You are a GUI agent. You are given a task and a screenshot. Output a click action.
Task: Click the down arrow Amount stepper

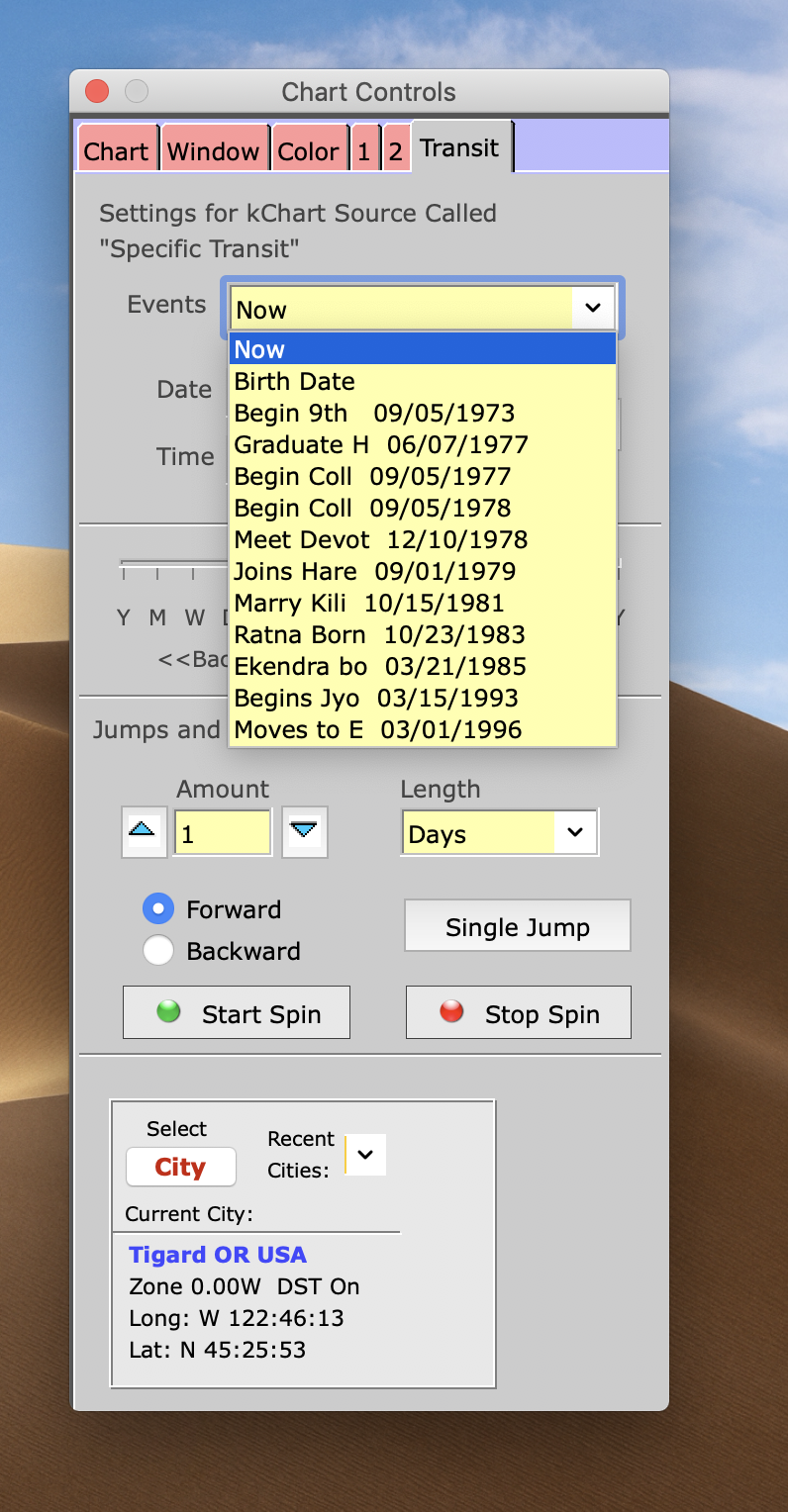tap(304, 832)
